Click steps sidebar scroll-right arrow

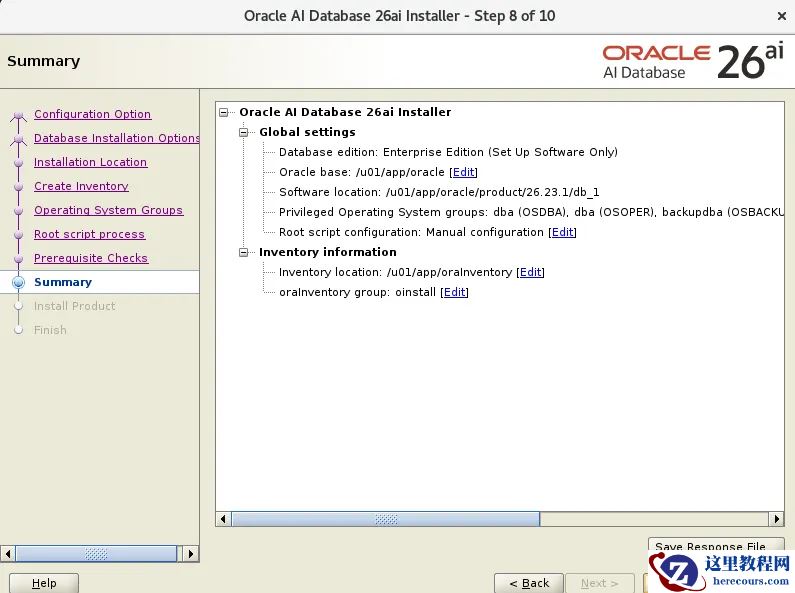191,553
